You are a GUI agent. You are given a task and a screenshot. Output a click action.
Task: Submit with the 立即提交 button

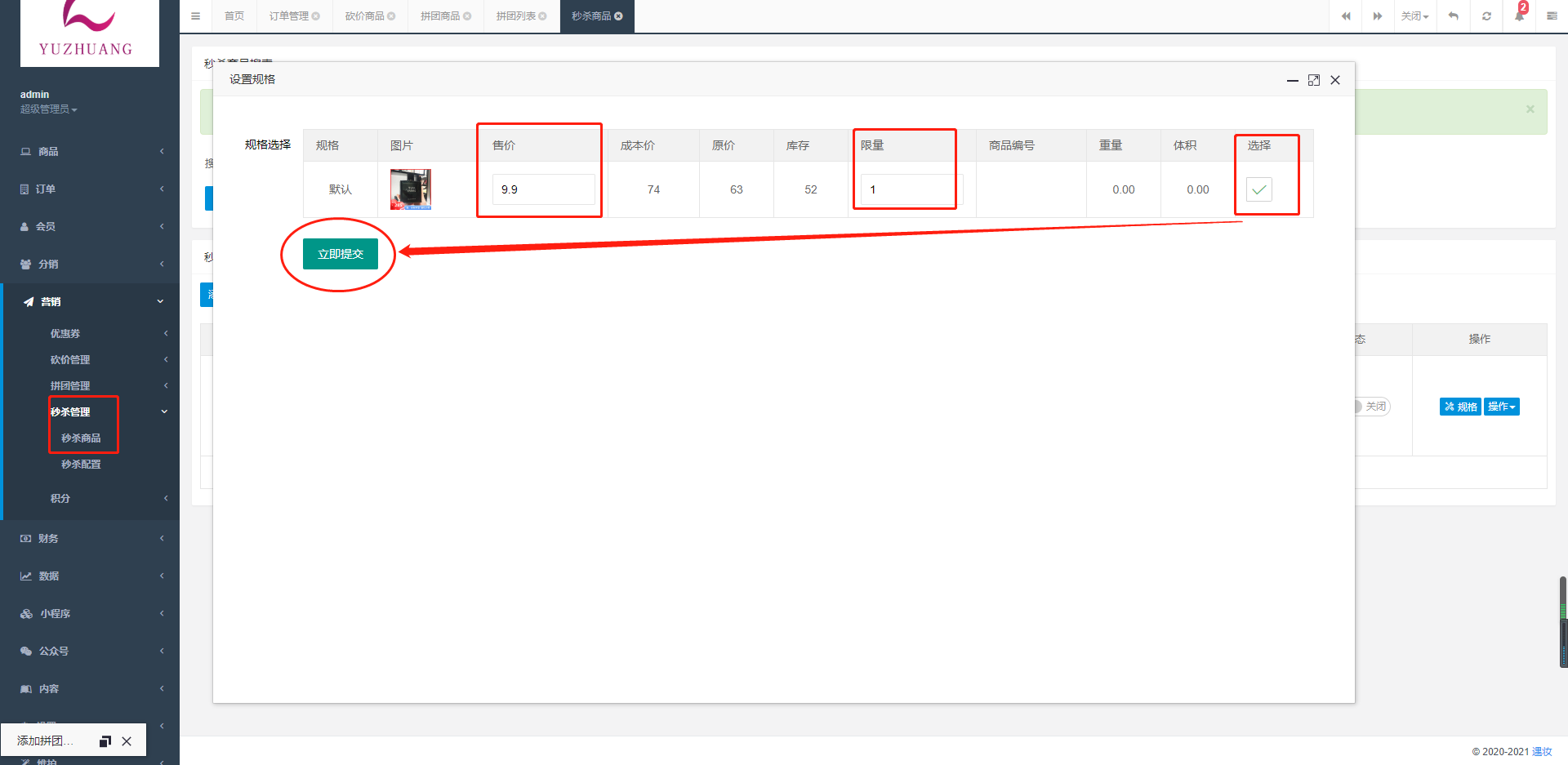coord(341,254)
